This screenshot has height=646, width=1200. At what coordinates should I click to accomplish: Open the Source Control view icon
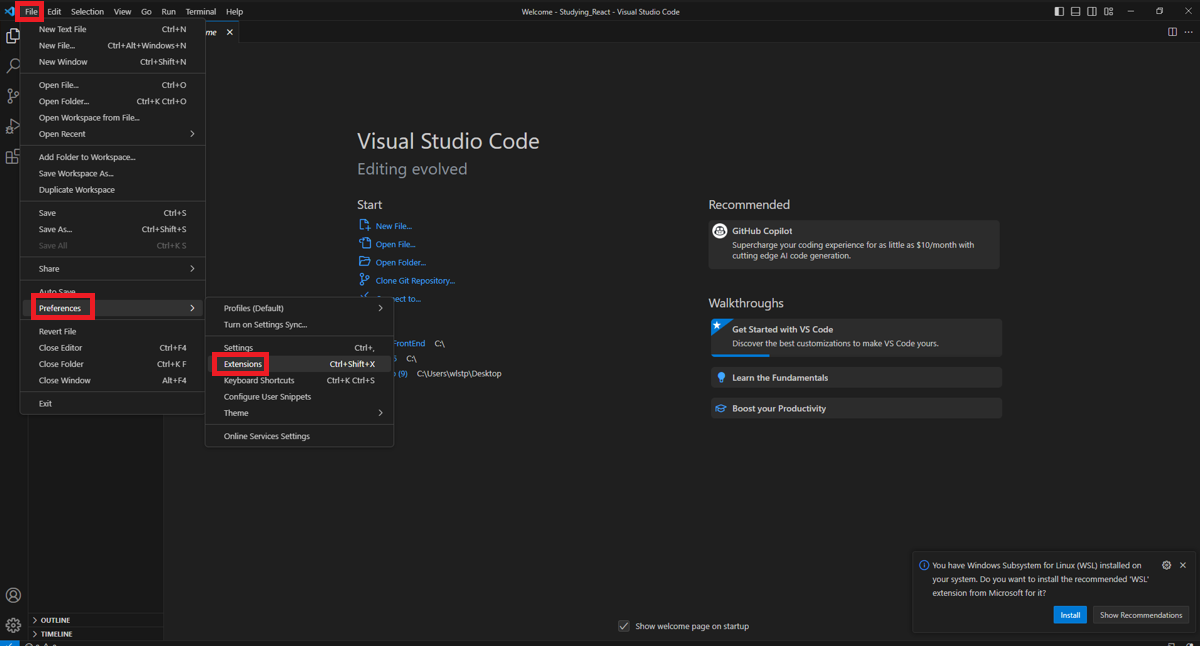point(13,96)
